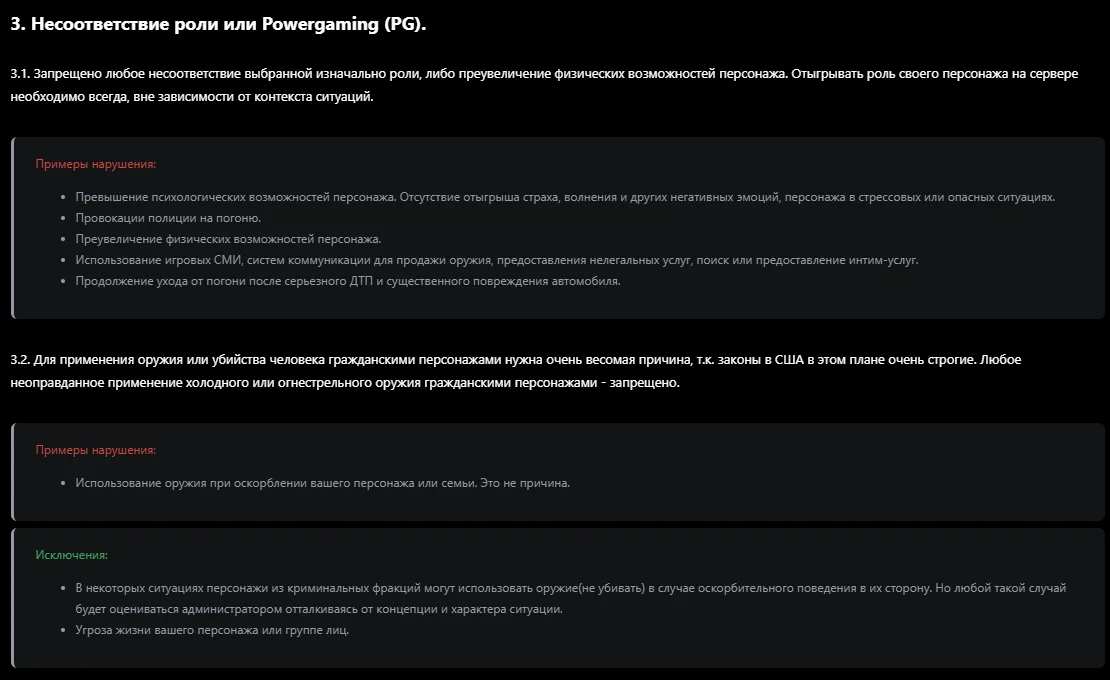Image resolution: width=1110 pixels, height=680 pixels.
Task: Click the word 'Powergaming' in the heading
Action: (x=320, y=24)
